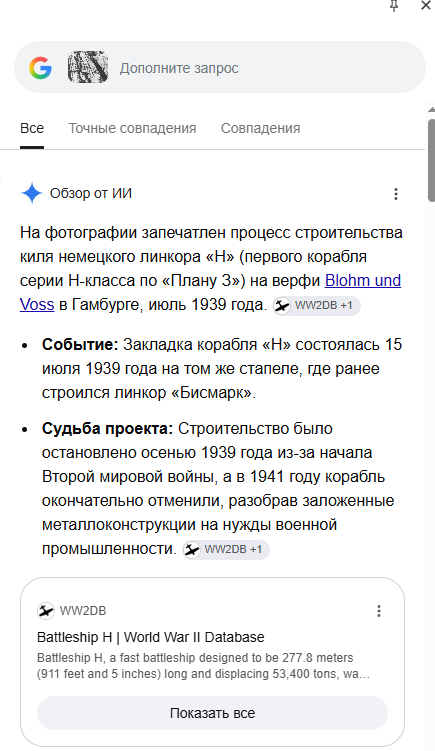Switch to Точные совпадения tab
The width and height of the screenshot is (435, 751).
[132, 128]
